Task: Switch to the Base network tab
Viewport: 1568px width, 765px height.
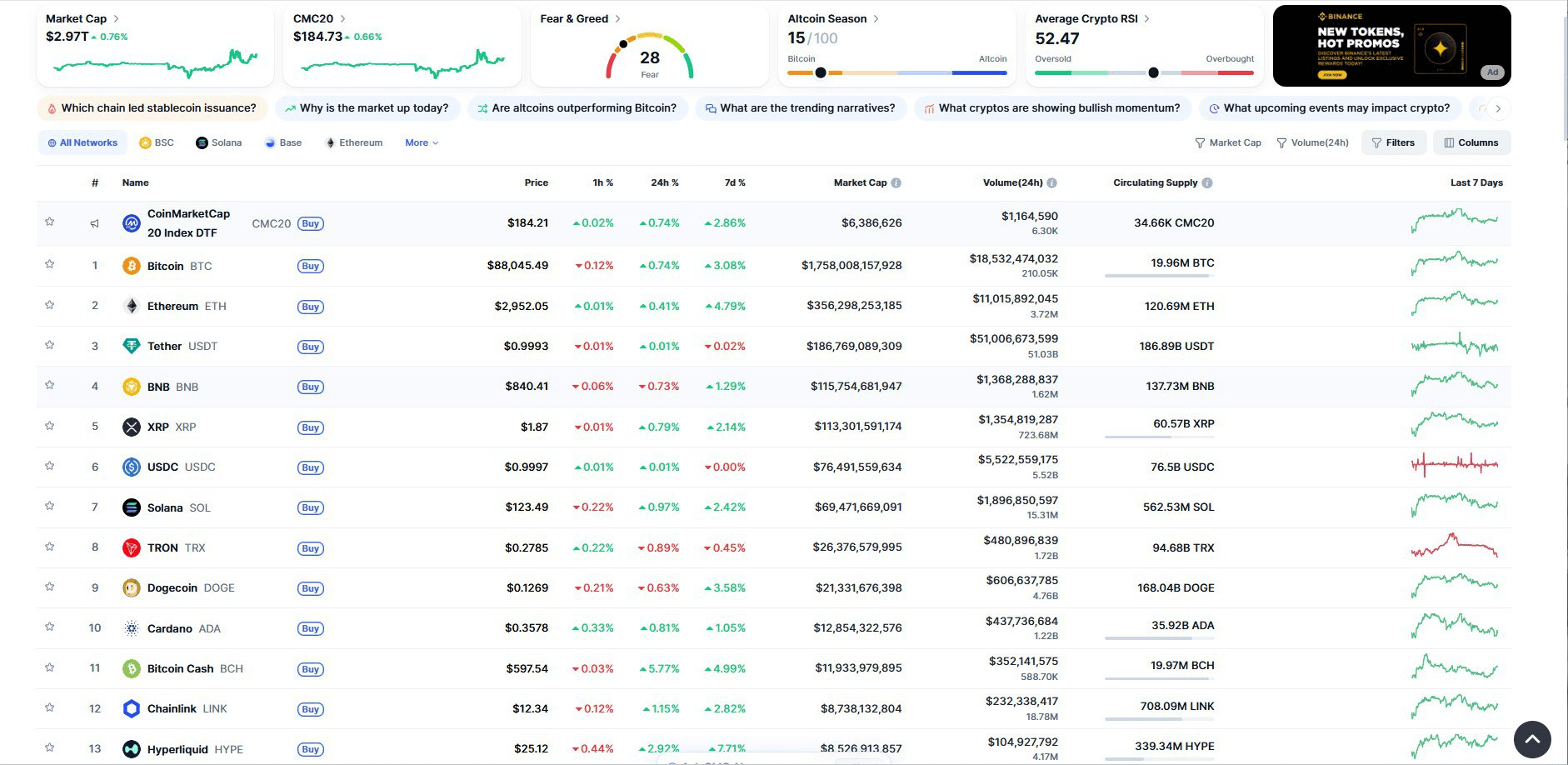Action: point(283,143)
